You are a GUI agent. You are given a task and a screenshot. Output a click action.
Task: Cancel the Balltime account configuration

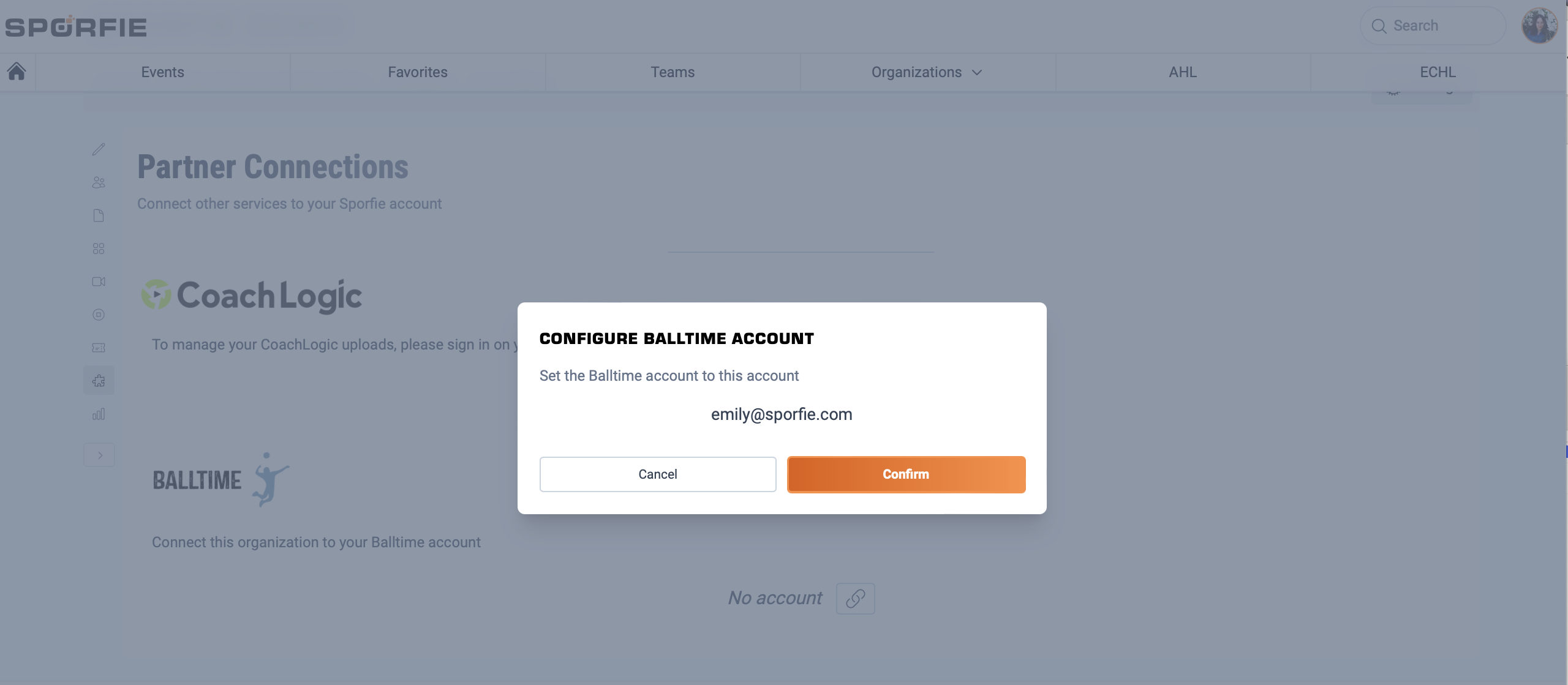pyautogui.click(x=657, y=474)
